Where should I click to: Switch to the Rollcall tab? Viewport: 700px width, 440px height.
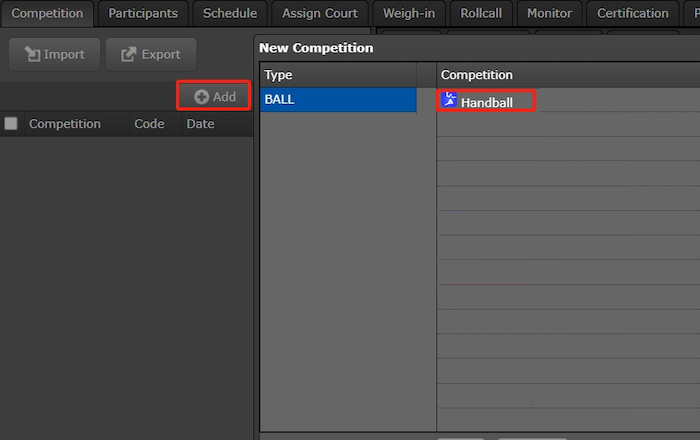[x=482, y=13]
